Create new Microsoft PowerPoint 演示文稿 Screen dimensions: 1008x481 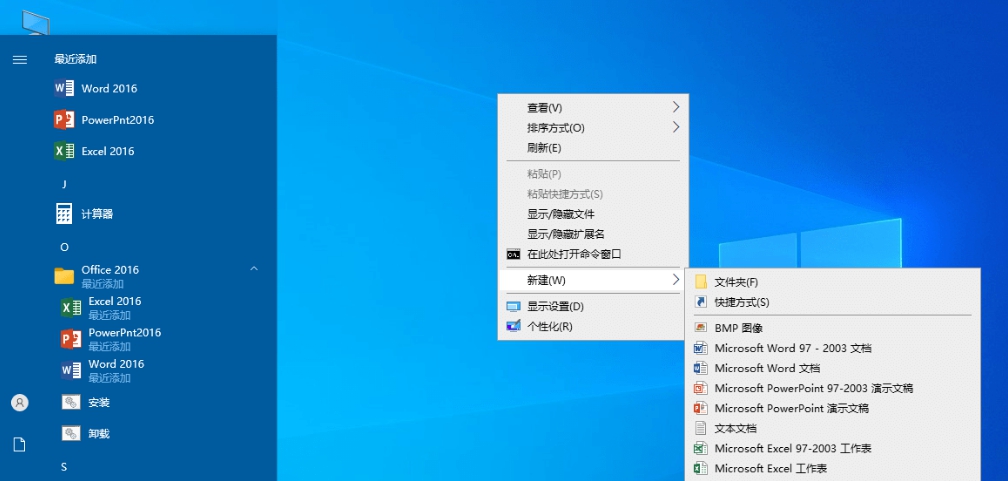pyautogui.click(x=833, y=408)
